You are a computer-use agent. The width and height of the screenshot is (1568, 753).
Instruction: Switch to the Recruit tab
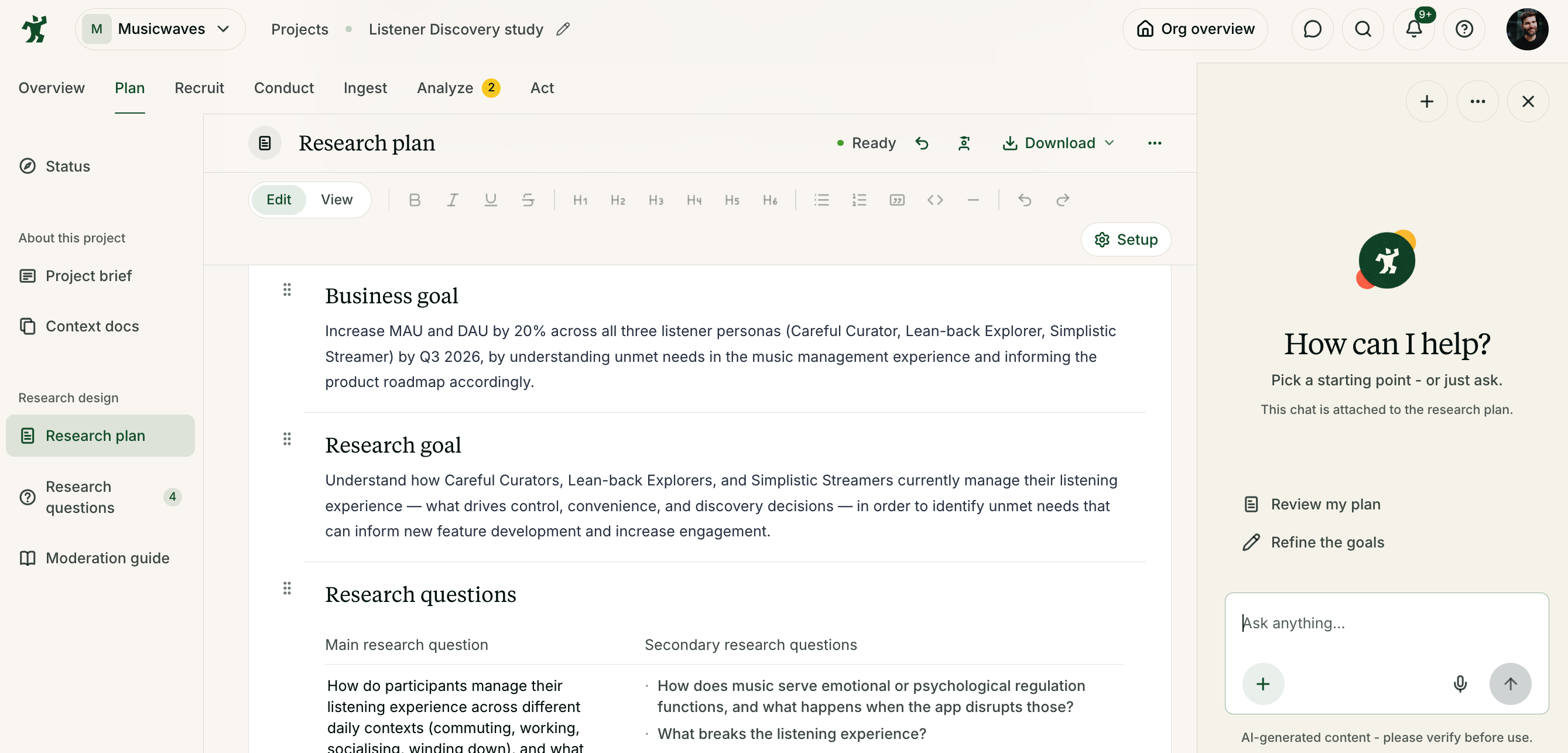click(200, 88)
